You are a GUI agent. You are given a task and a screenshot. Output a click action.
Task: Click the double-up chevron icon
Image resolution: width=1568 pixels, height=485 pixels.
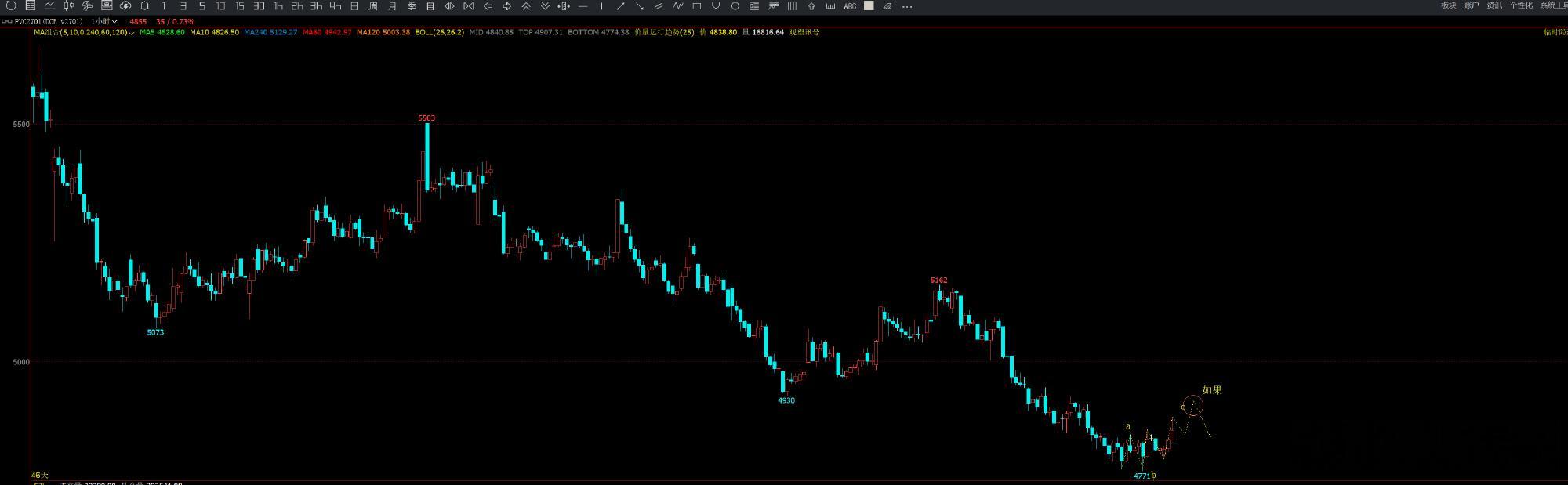[526, 5]
